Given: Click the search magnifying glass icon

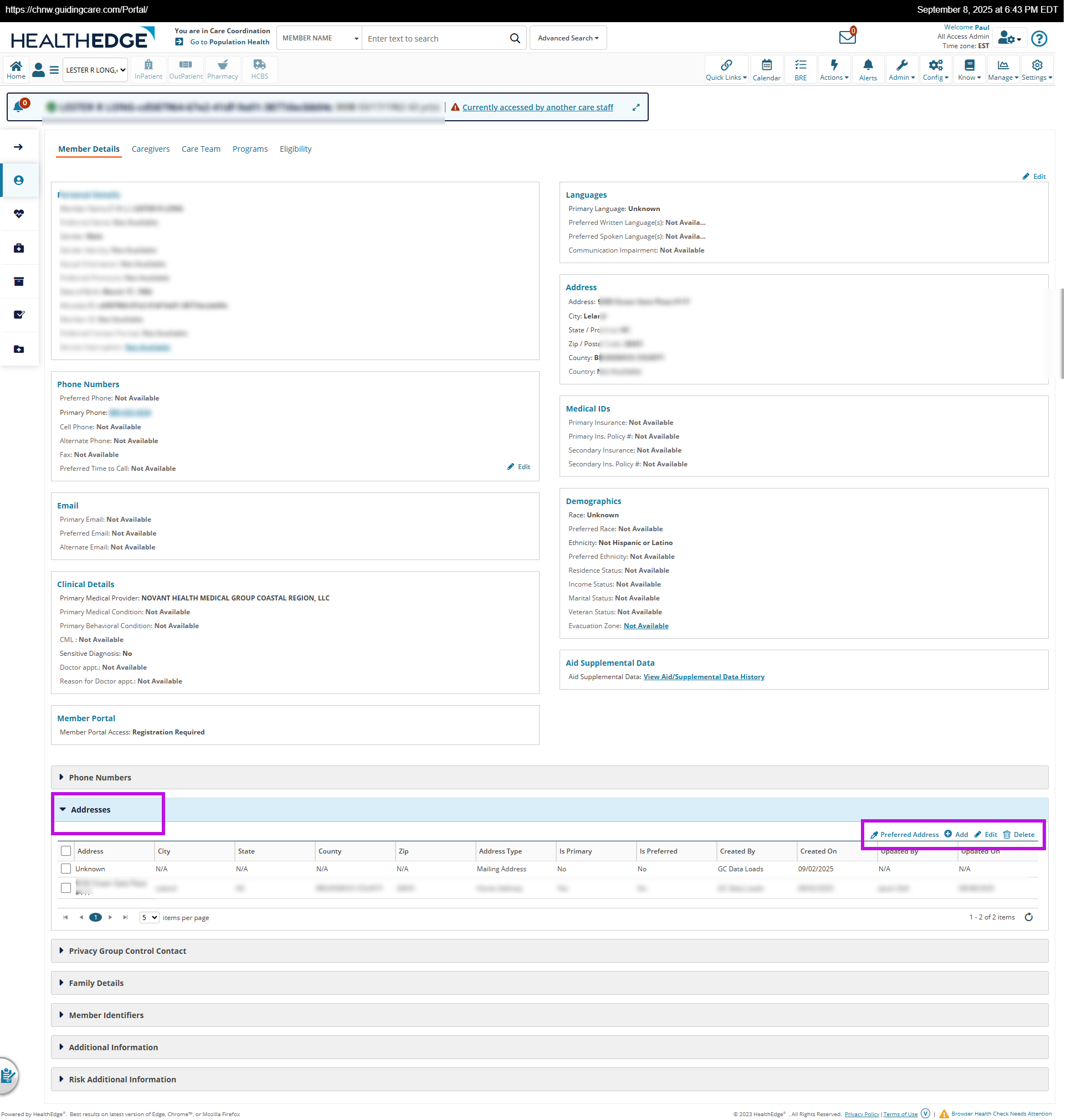Looking at the screenshot, I should point(514,38).
